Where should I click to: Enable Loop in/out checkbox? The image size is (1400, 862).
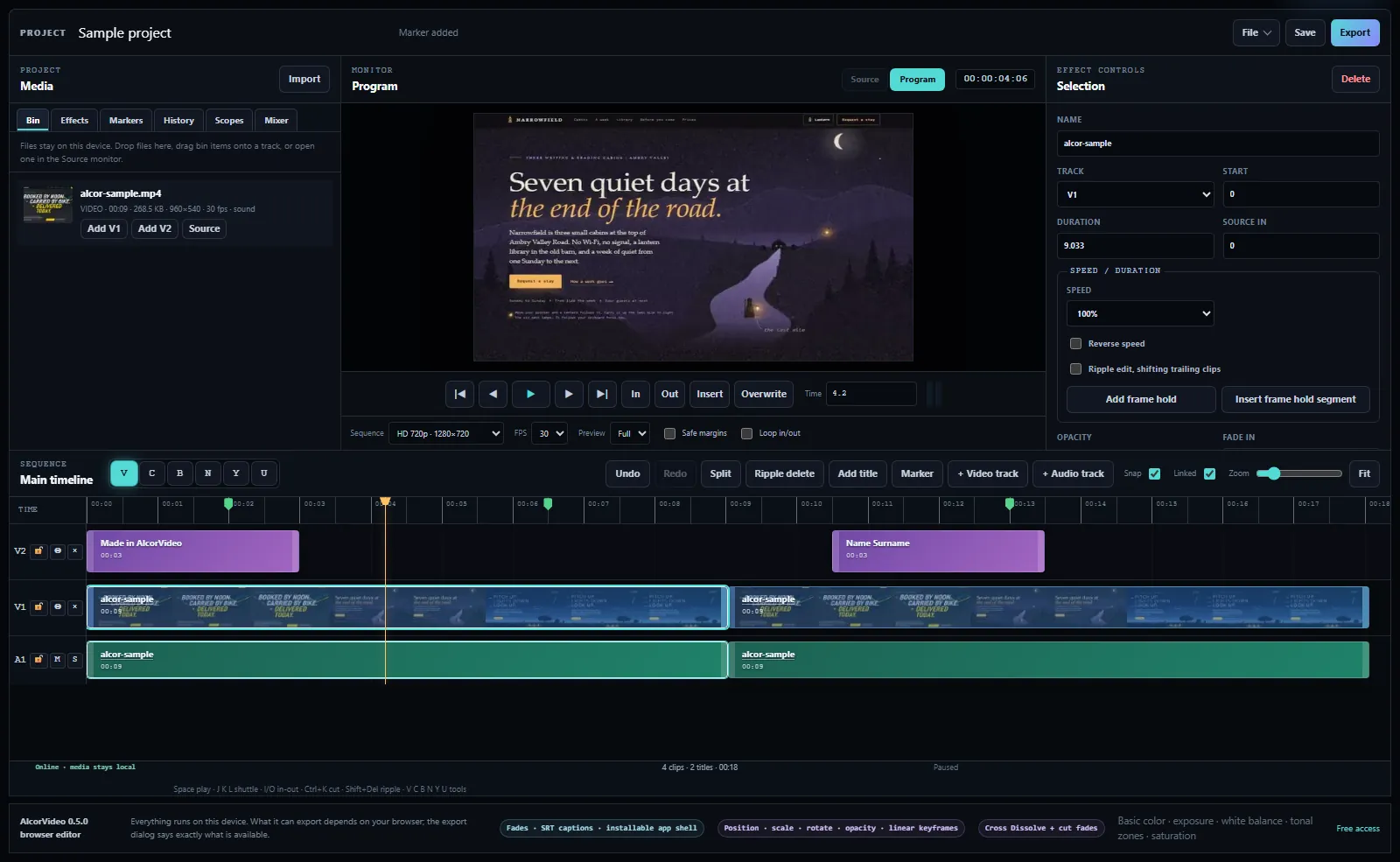pyautogui.click(x=746, y=433)
